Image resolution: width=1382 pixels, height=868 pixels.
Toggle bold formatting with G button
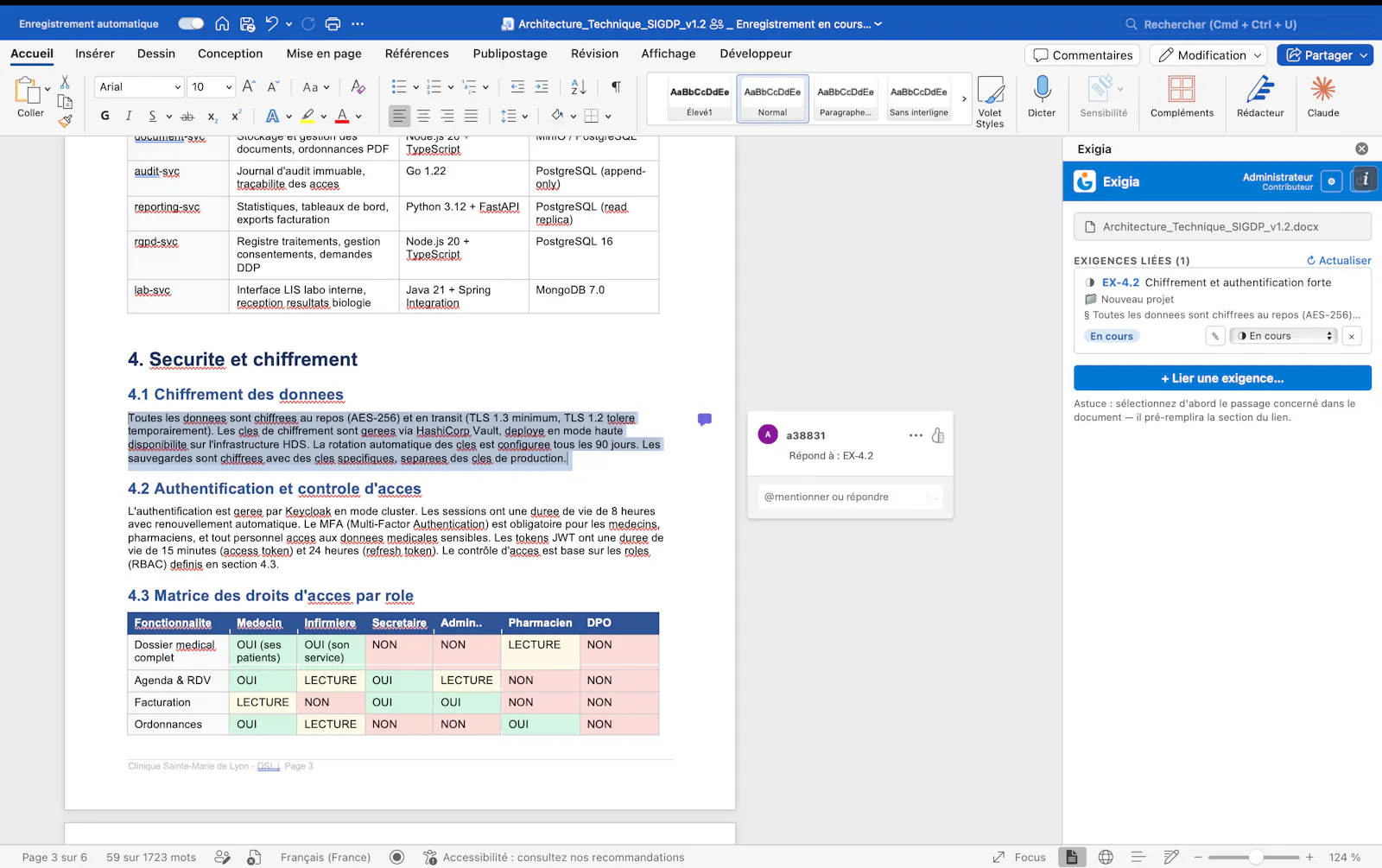click(105, 116)
